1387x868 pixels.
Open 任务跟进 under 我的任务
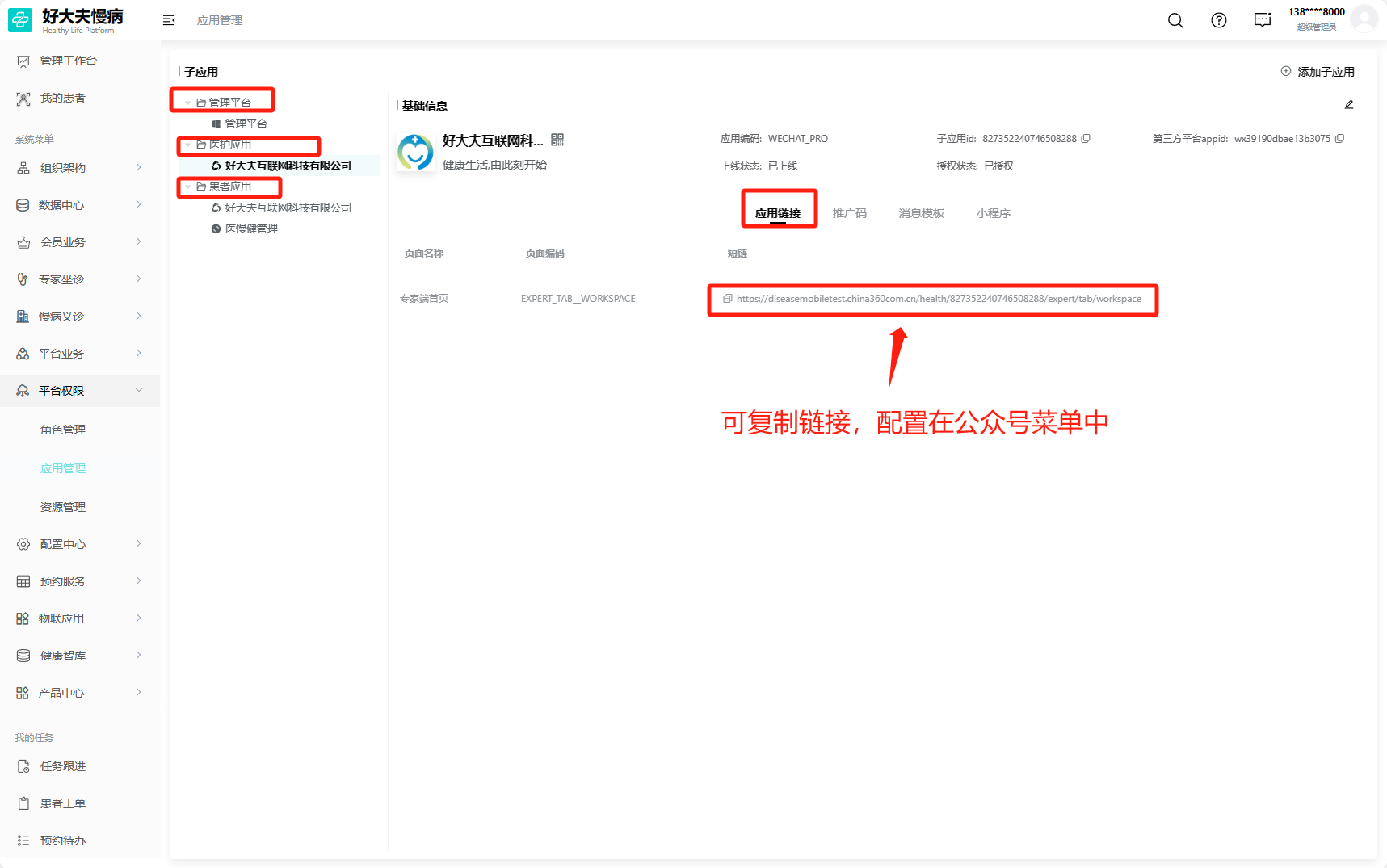63,766
